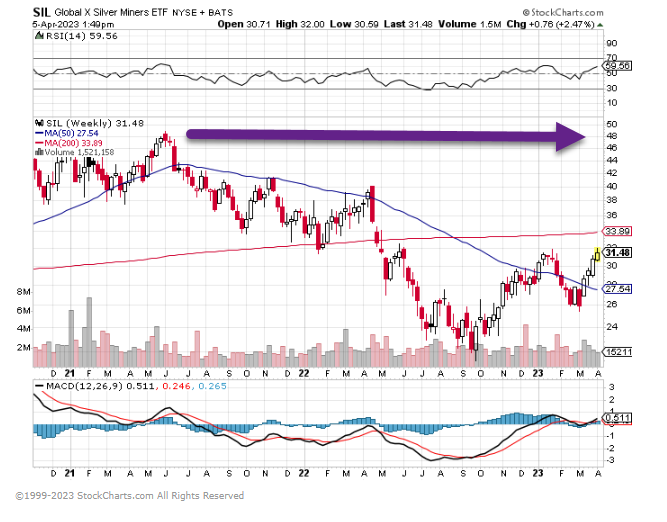Image resolution: width=667 pixels, height=522 pixels.
Task: Click the RSI(14) legend line icon
Action: (40, 36)
